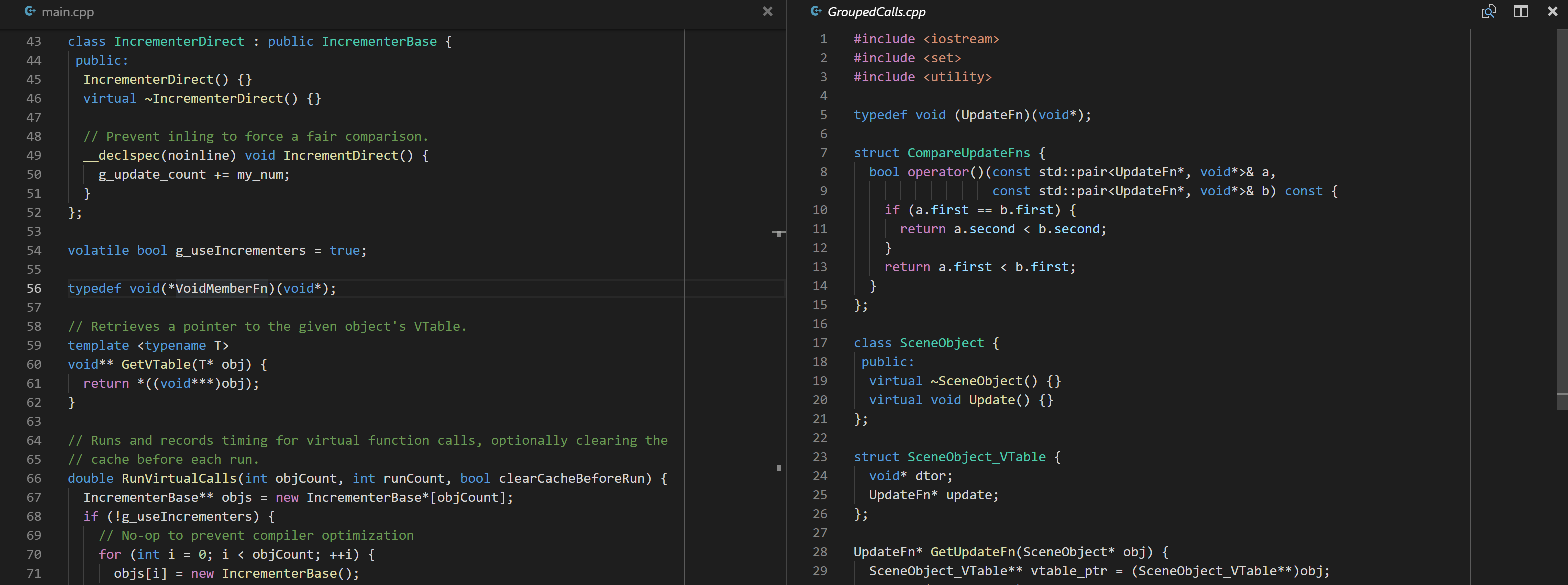The width and height of the screenshot is (1568, 585).
Task: Switch to the main.cpp tab
Action: pos(67,12)
